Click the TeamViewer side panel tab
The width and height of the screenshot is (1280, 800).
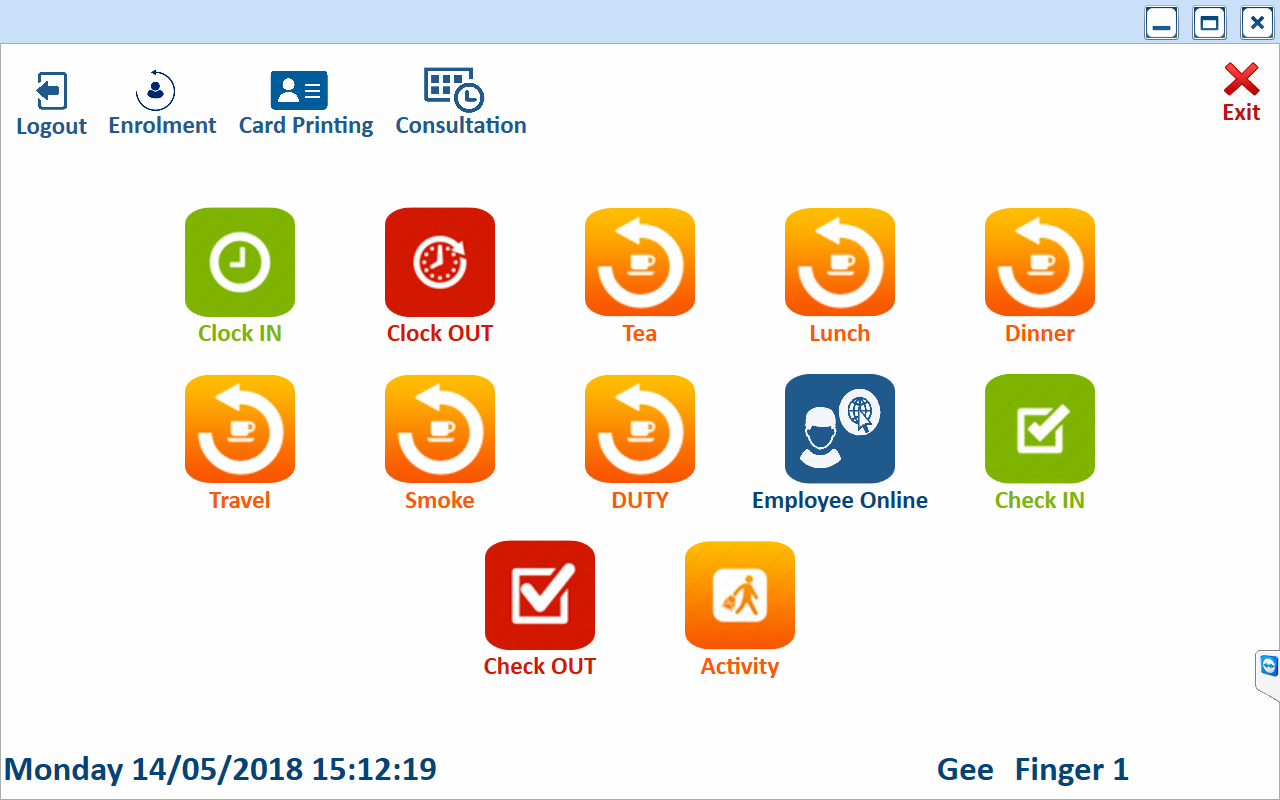[x=1268, y=668]
